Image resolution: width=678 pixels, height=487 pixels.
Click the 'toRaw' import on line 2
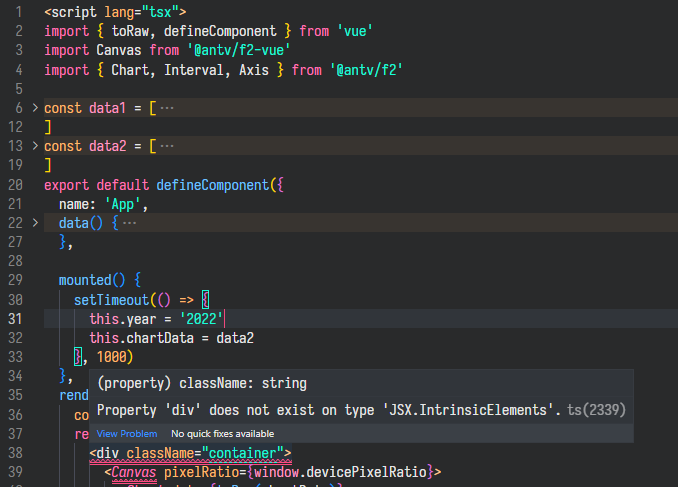(130, 31)
